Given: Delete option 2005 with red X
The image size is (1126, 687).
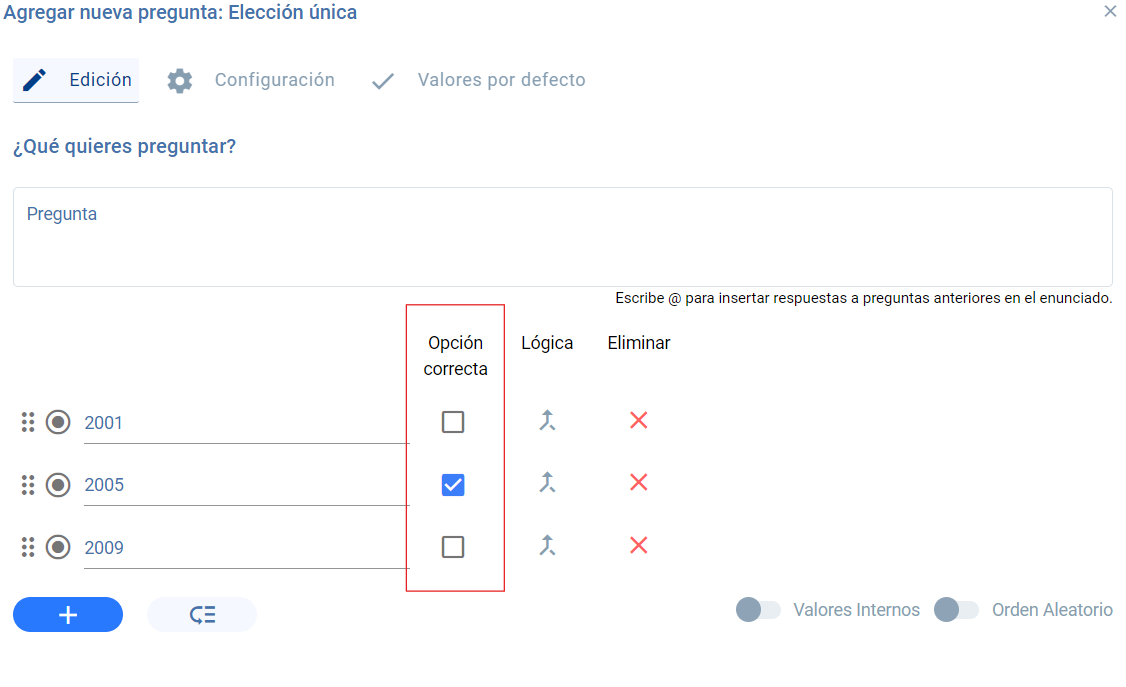Looking at the screenshot, I should [638, 482].
